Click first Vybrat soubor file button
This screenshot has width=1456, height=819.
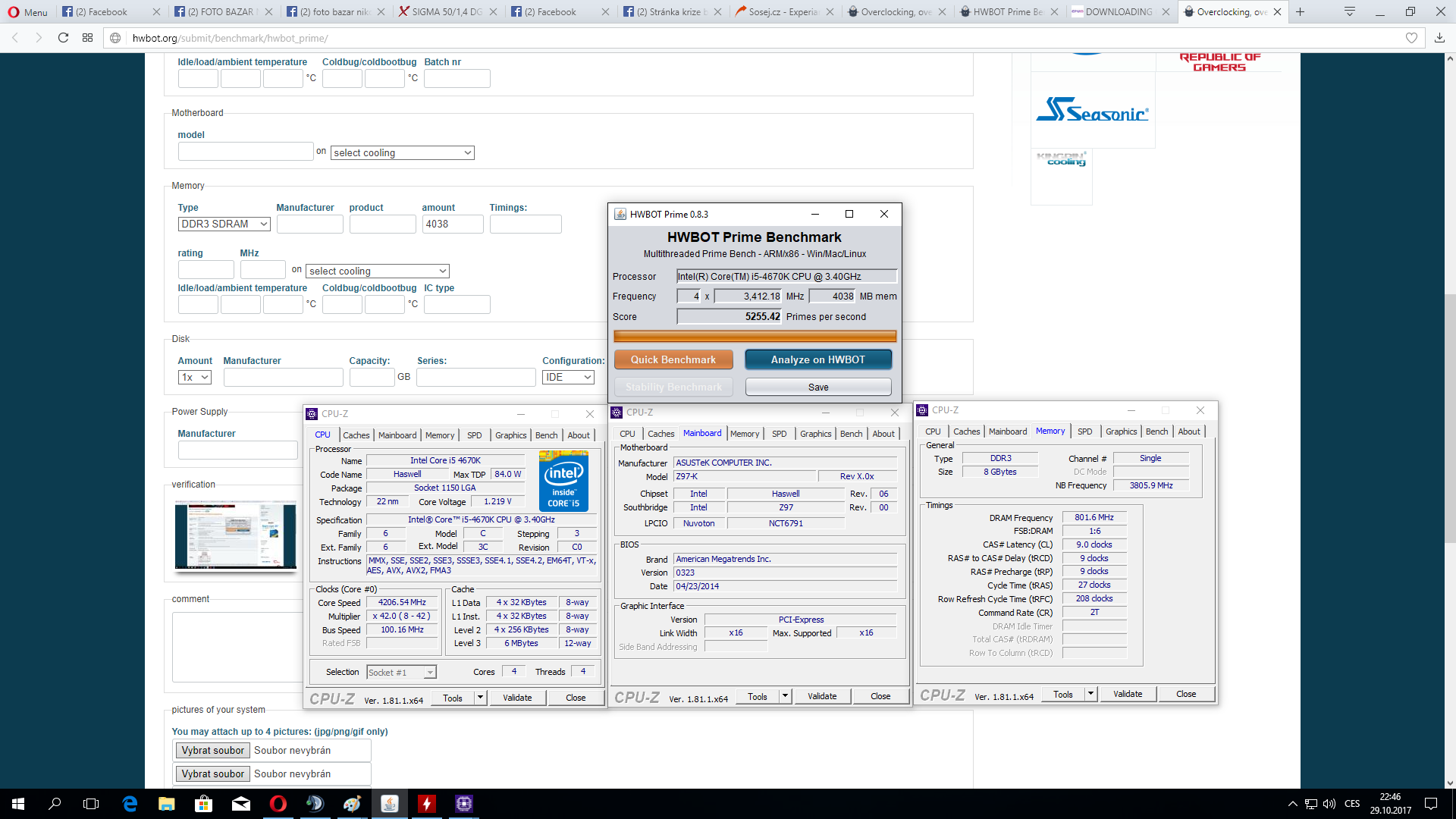212,751
